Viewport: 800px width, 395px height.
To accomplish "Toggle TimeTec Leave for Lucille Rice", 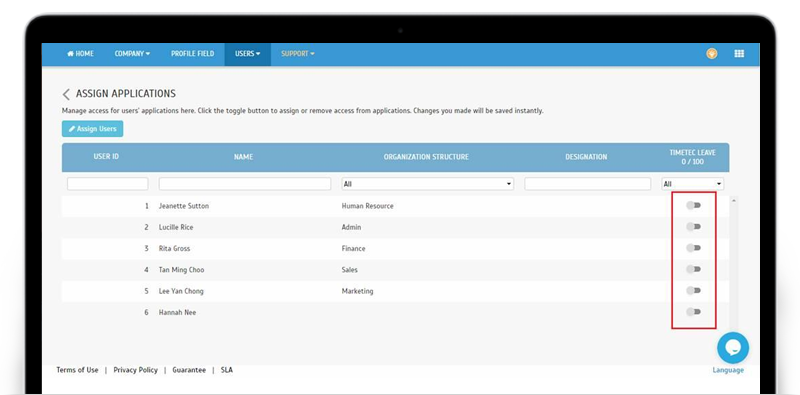I will coord(693,227).
